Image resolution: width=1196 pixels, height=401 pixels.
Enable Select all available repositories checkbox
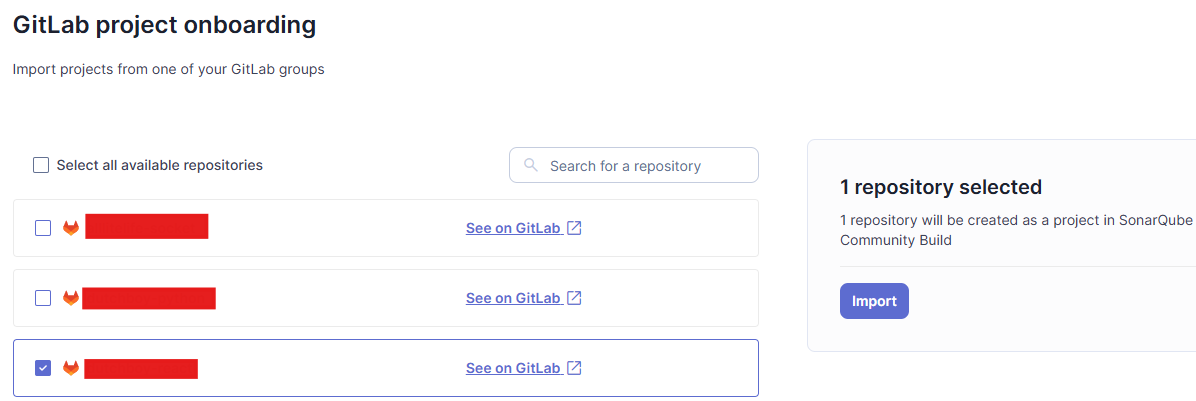(x=41, y=165)
